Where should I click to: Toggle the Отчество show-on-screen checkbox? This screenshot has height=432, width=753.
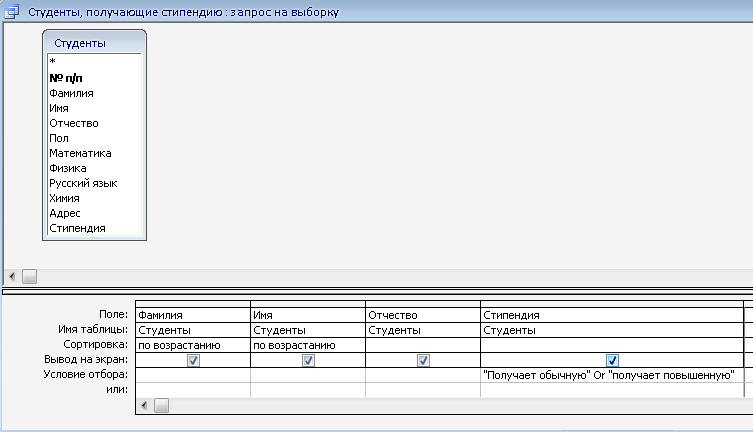tap(423, 360)
